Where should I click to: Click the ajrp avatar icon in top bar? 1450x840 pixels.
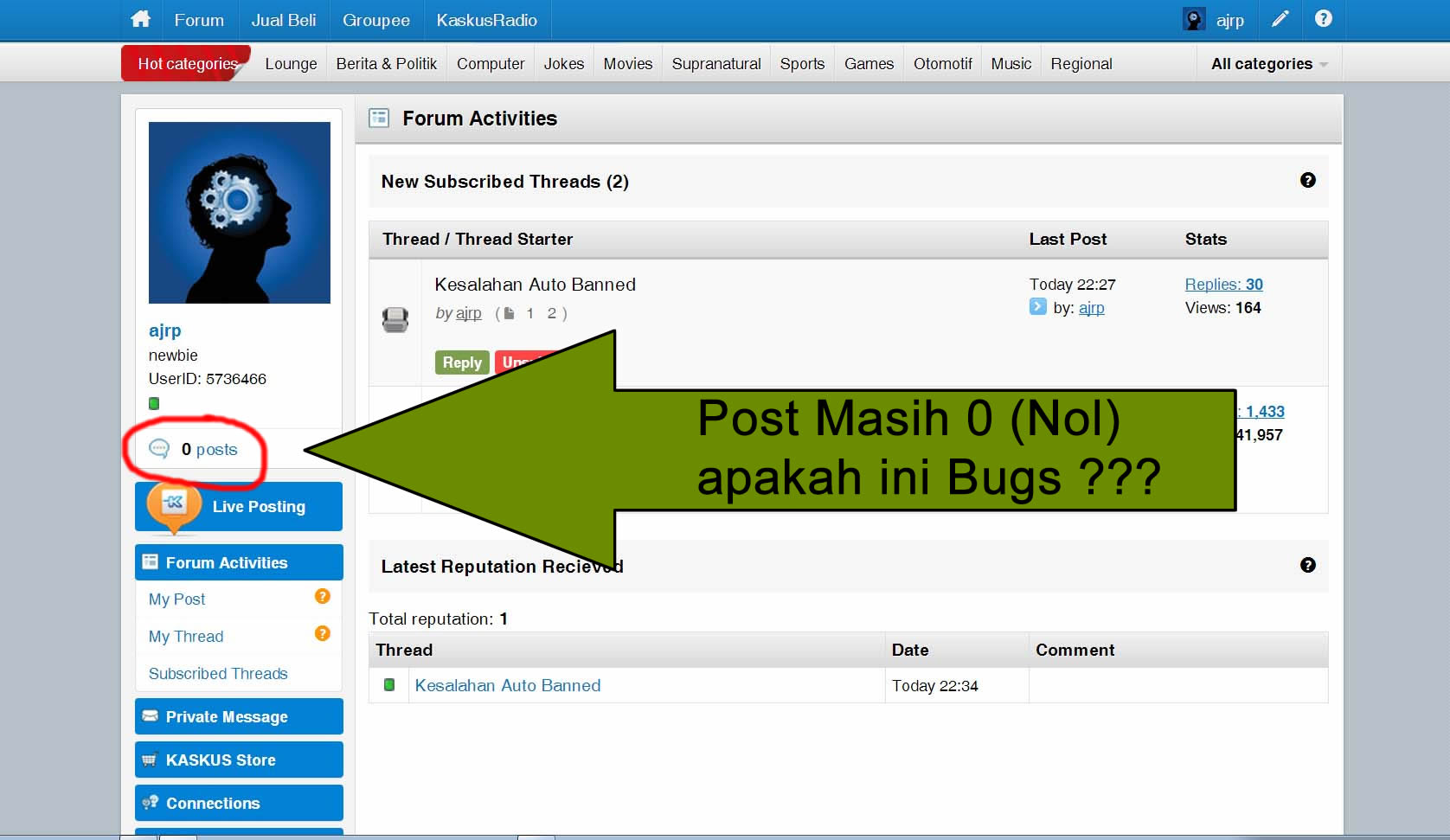(x=1194, y=19)
